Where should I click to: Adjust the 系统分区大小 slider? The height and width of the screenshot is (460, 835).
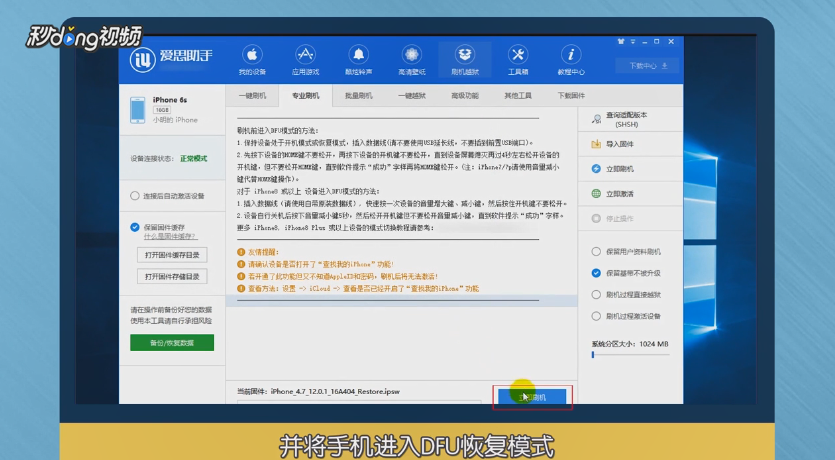click(630, 355)
